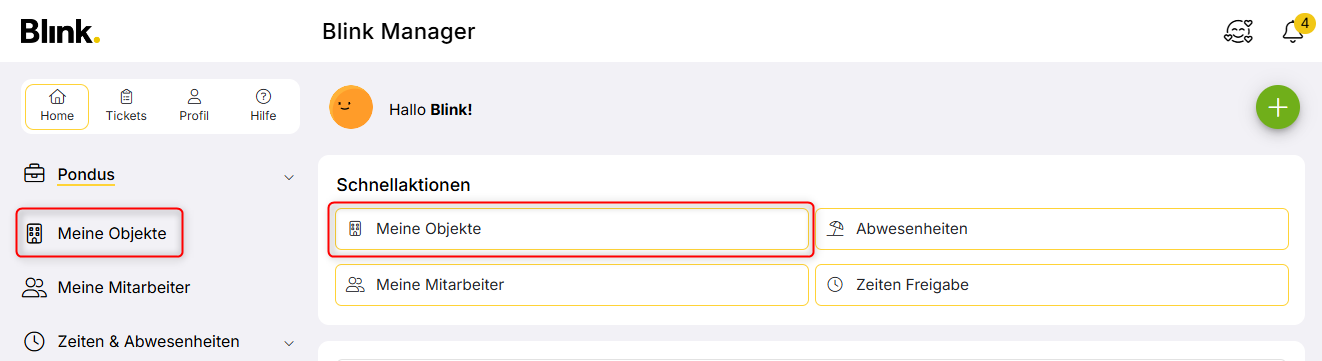
Task: Select Meine Mitarbeiter label in the sidebar
Action: [x=124, y=288]
